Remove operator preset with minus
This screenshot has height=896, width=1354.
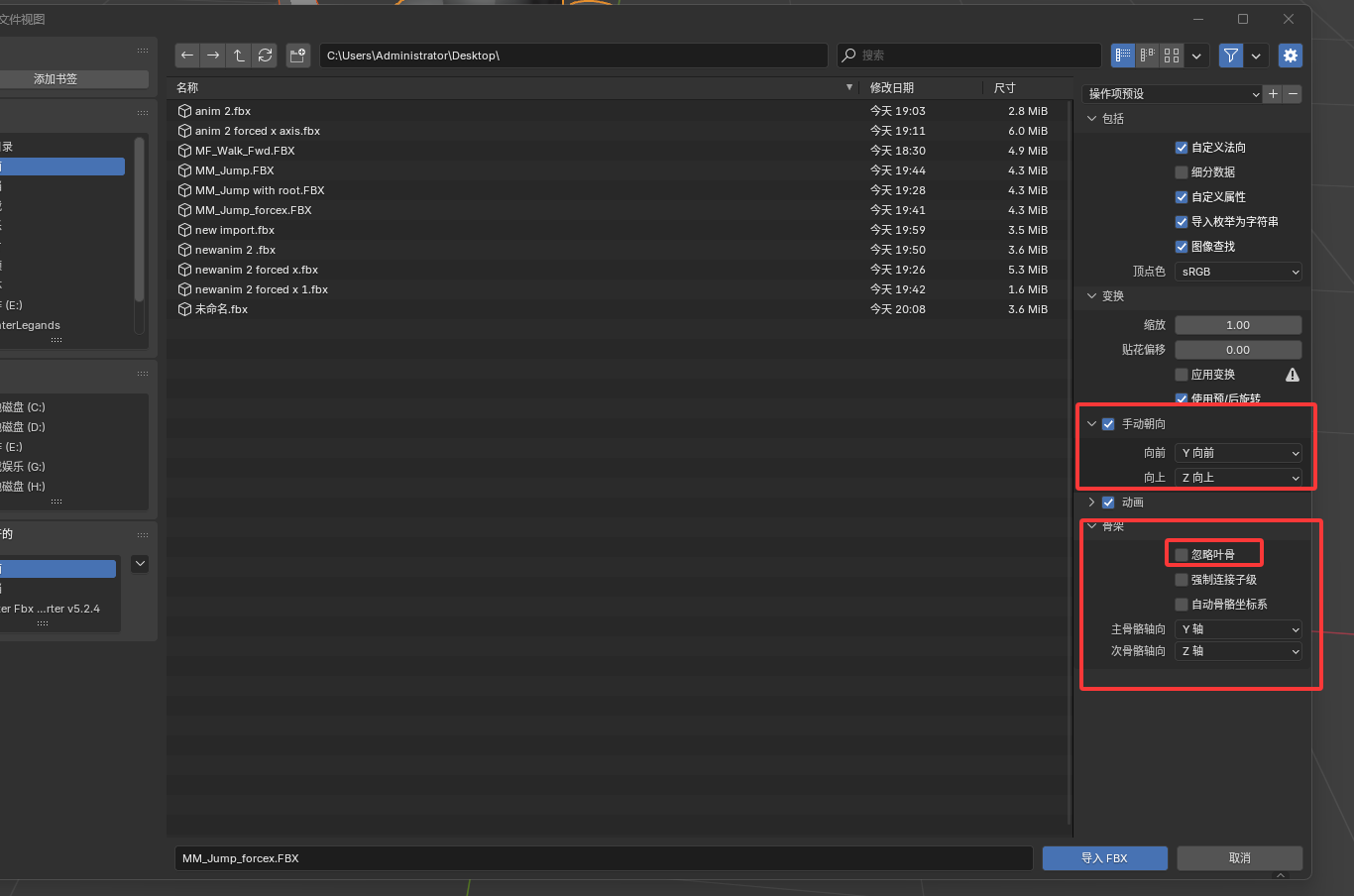click(1293, 94)
